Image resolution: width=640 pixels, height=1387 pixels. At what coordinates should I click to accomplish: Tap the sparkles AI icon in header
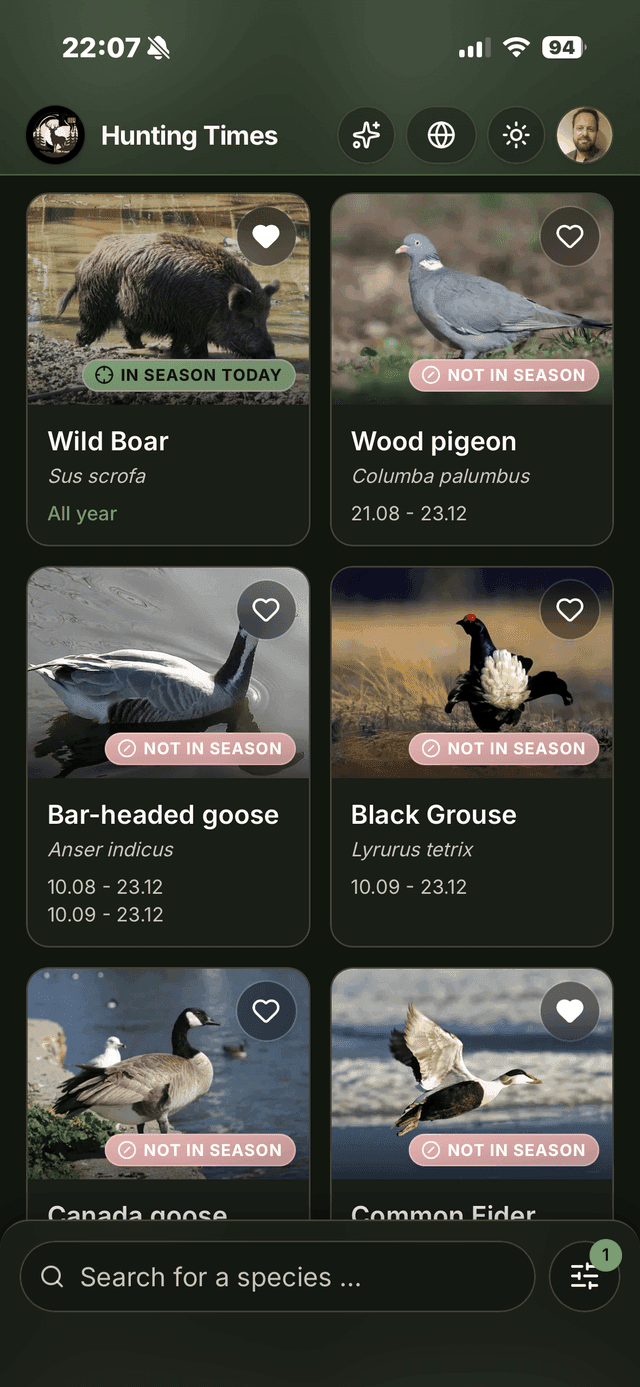(x=366, y=135)
